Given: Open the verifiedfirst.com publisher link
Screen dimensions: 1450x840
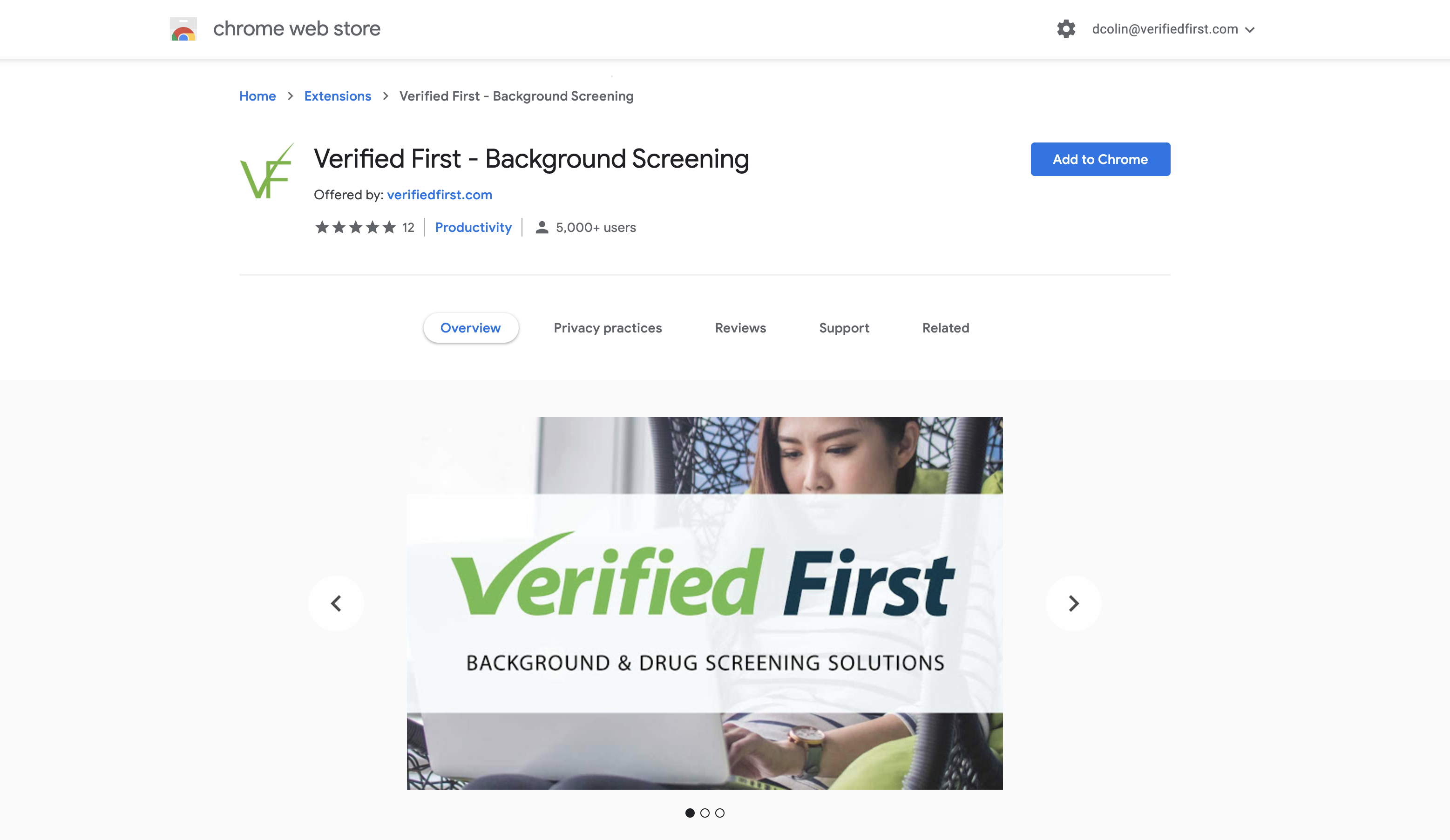Looking at the screenshot, I should pos(440,195).
